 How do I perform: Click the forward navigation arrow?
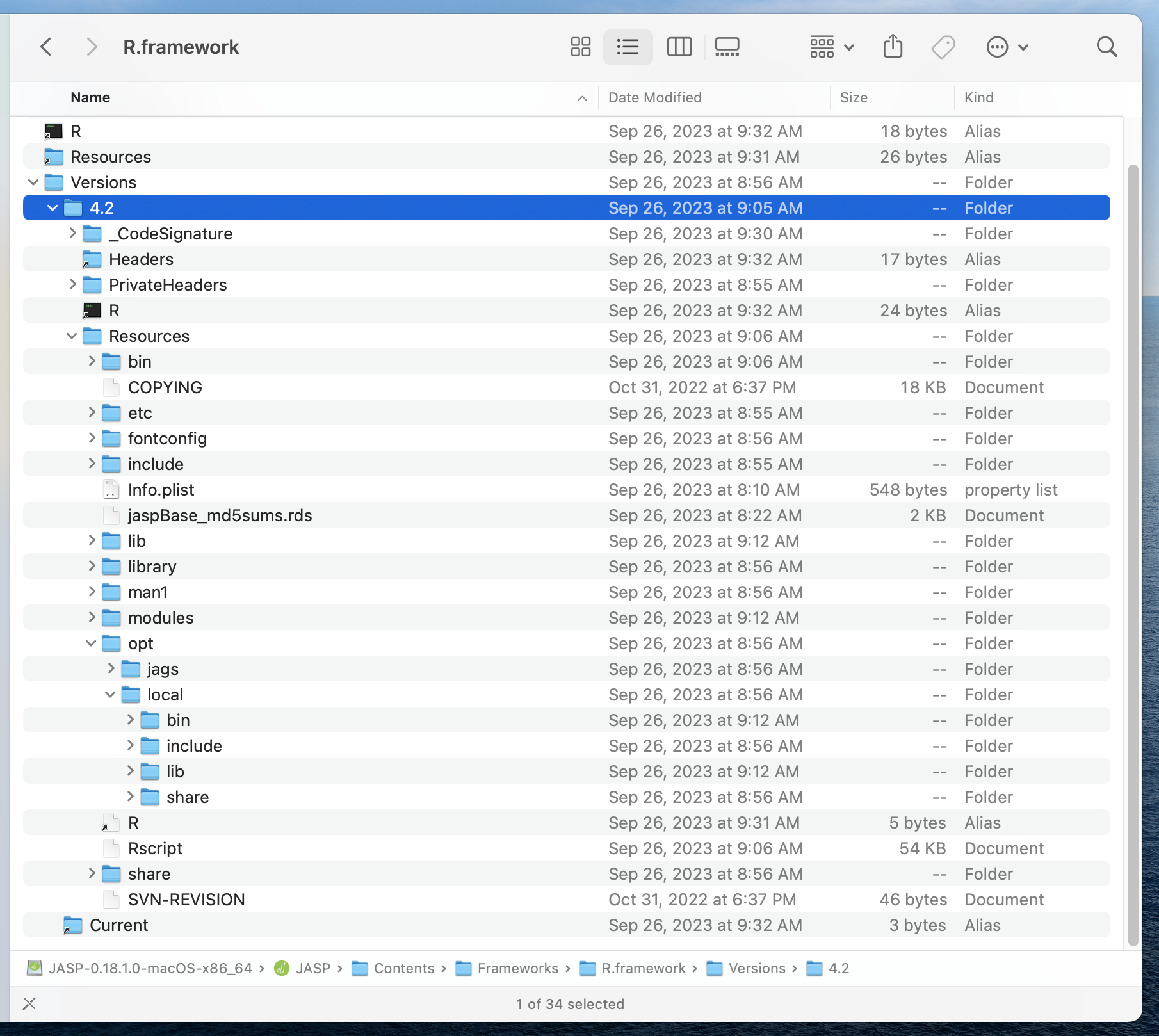(91, 46)
